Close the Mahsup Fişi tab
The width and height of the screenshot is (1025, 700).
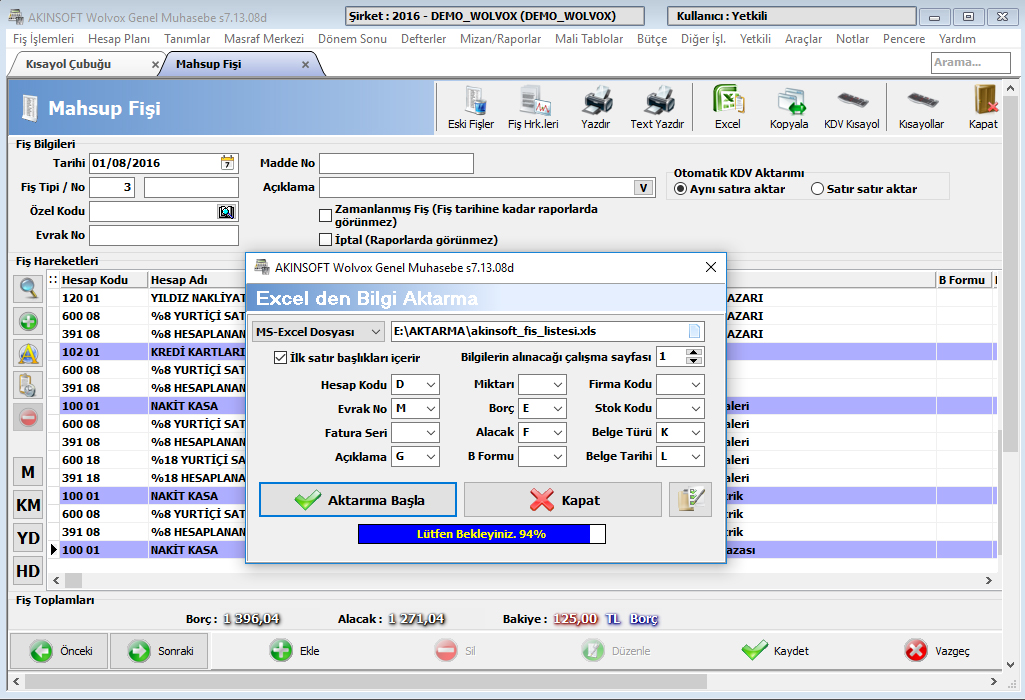coord(305,65)
